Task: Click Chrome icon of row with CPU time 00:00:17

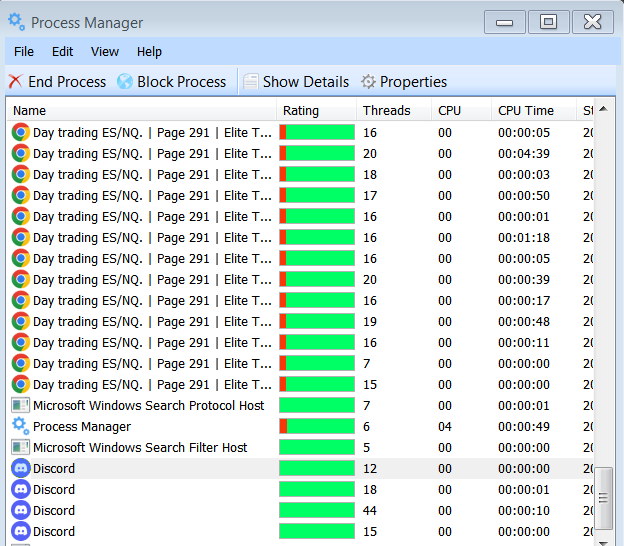Action: tap(21, 300)
